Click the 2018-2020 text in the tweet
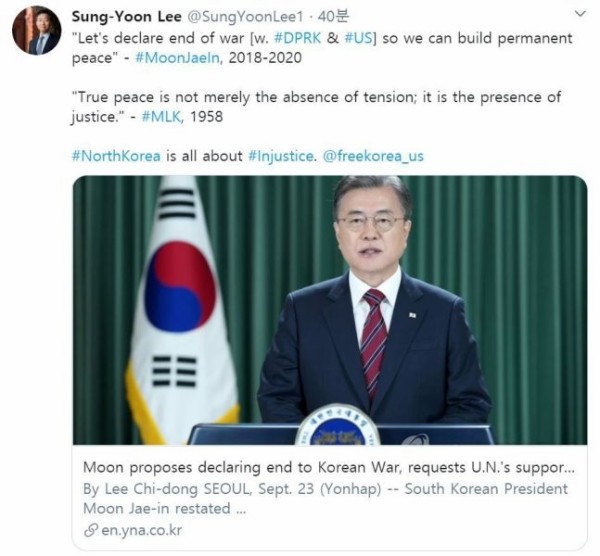The image size is (600, 556). (x=265, y=58)
